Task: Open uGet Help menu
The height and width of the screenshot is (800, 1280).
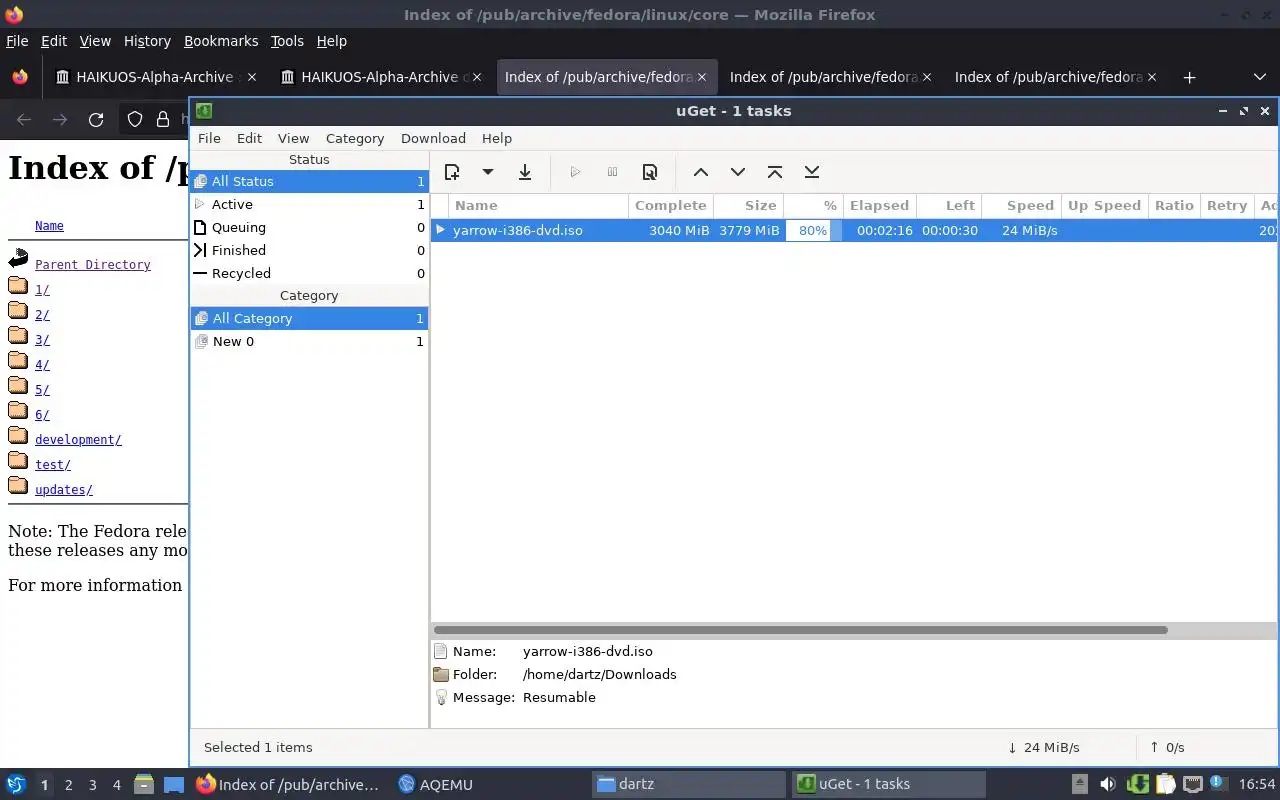Action: pos(497,138)
